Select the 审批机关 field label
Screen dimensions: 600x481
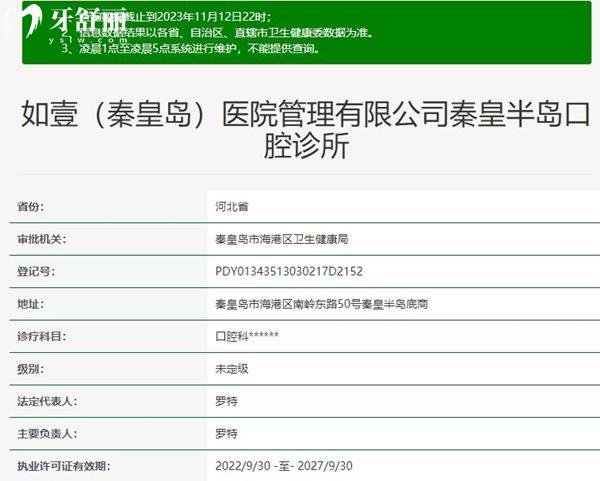point(41,240)
